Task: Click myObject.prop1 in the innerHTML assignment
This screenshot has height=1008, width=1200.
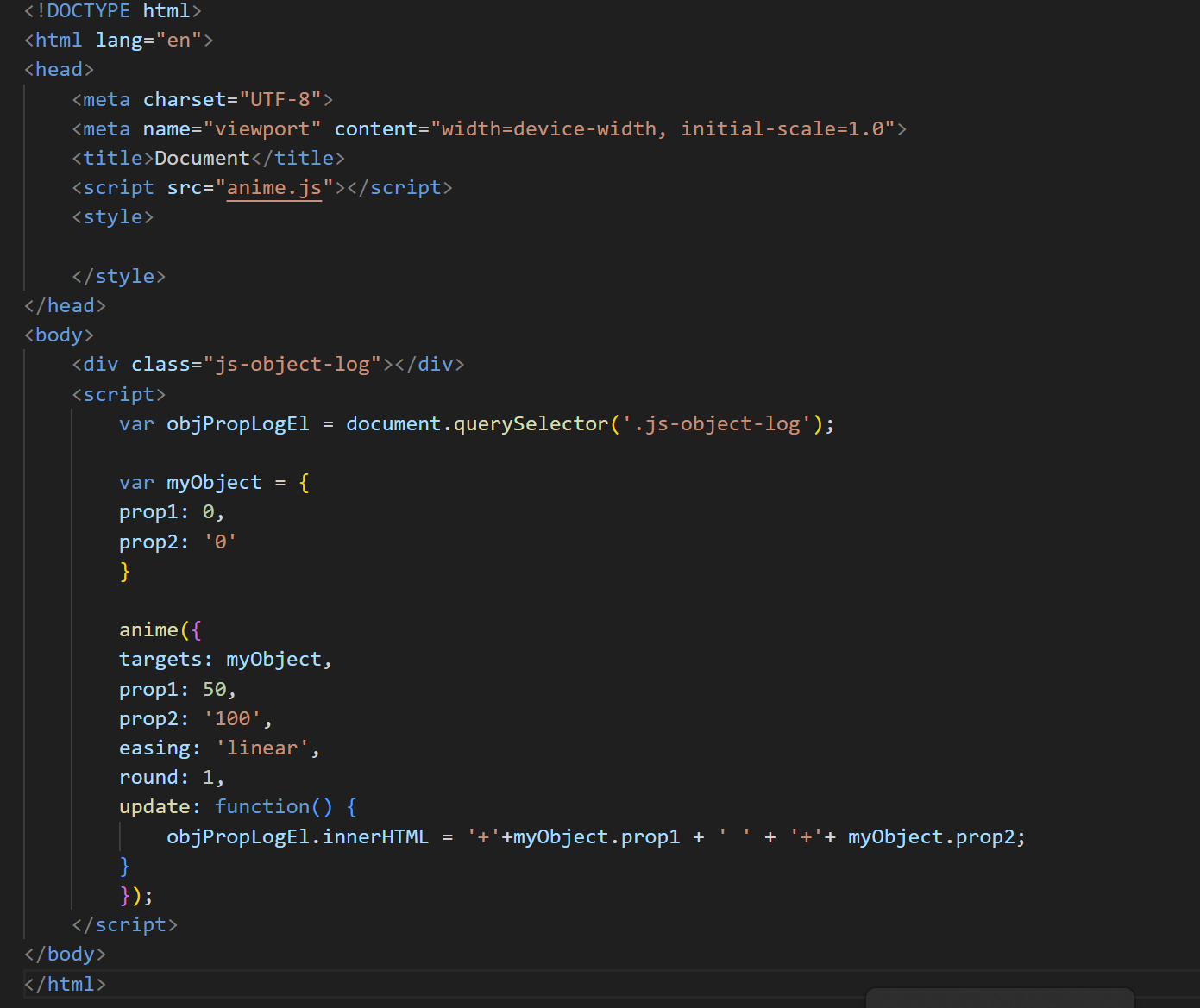Action: 596,837
